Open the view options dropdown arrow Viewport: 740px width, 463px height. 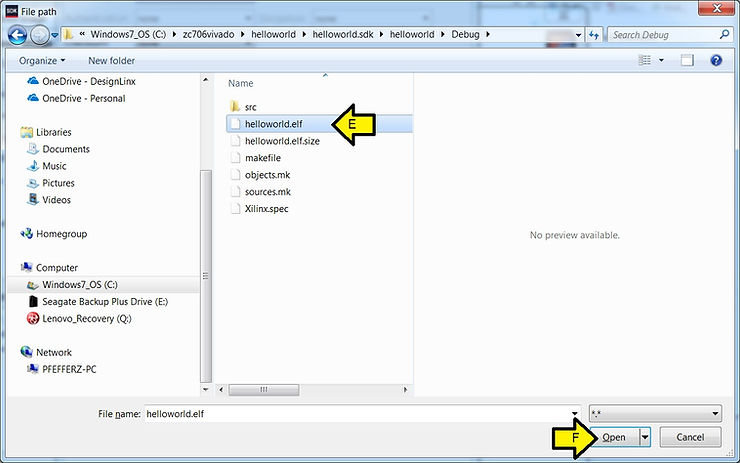pos(661,60)
